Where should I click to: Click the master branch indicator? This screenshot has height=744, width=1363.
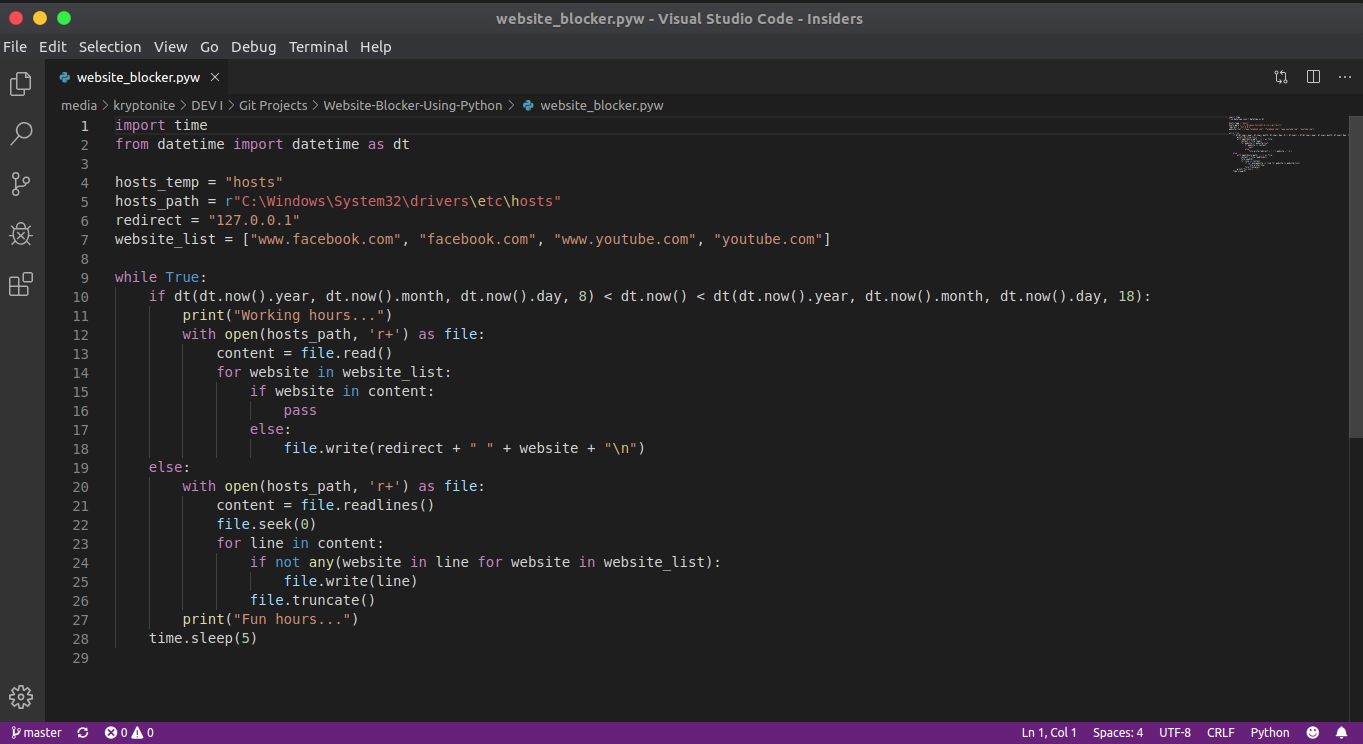tap(37, 733)
